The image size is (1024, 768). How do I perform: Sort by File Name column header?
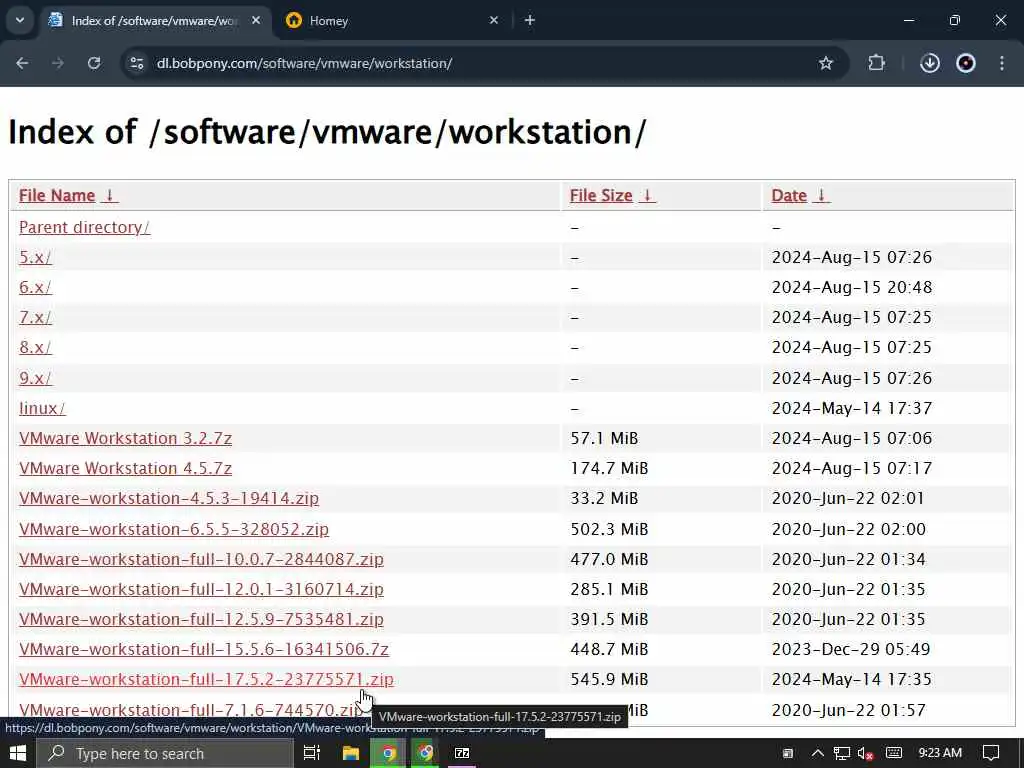(57, 195)
